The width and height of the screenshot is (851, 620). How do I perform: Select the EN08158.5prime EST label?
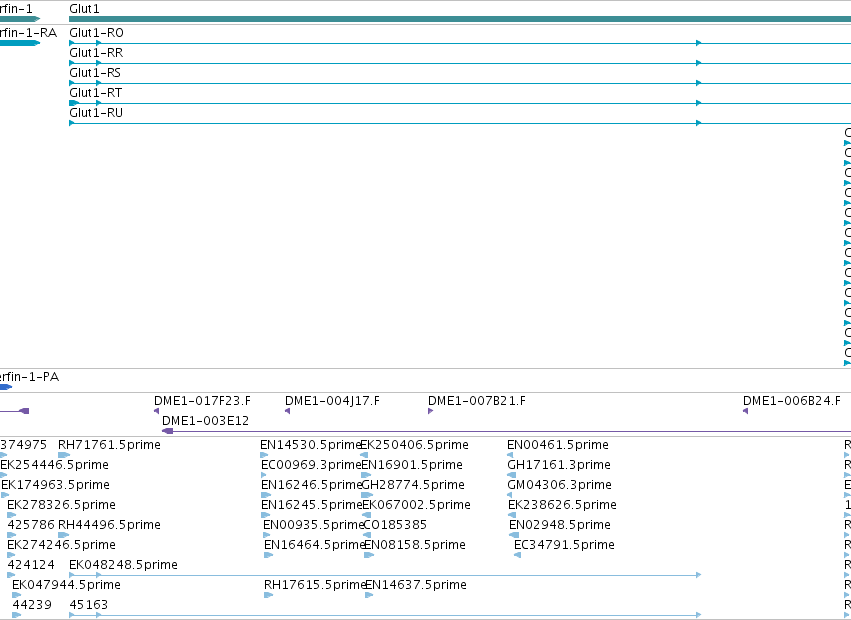click(x=415, y=545)
